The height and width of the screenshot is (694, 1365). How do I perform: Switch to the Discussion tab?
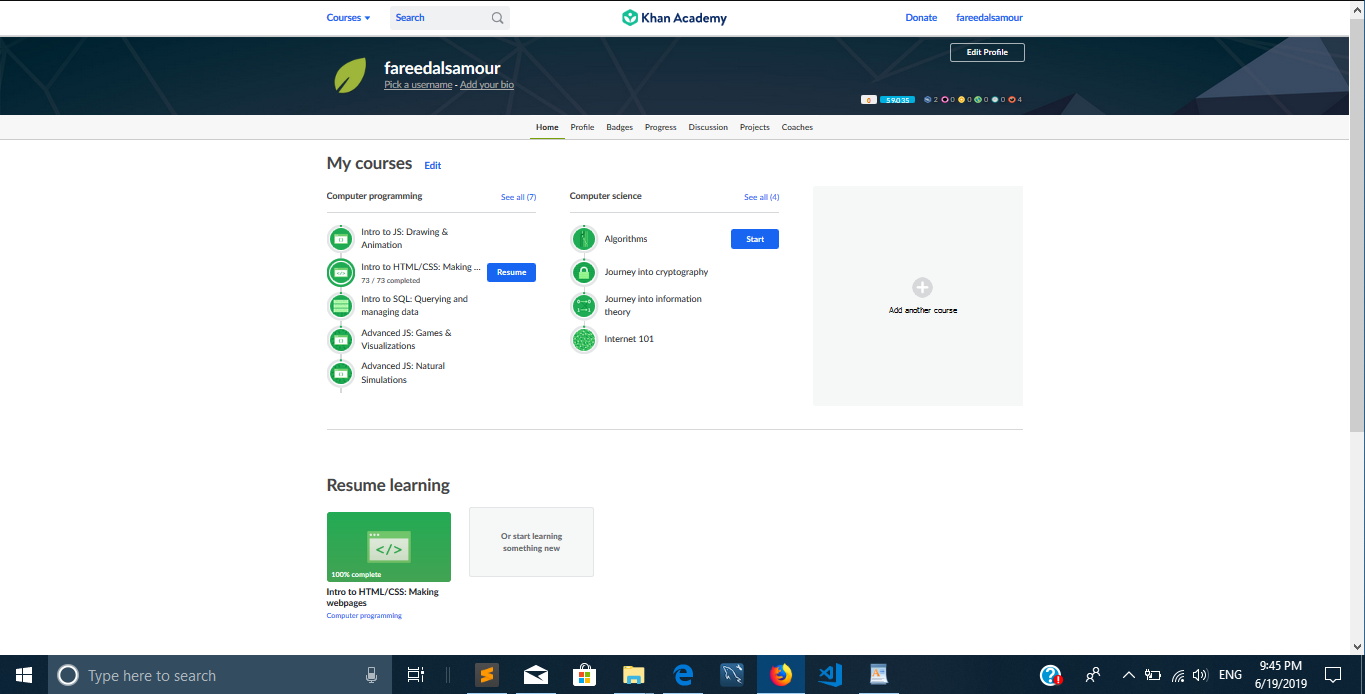pyautogui.click(x=708, y=127)
